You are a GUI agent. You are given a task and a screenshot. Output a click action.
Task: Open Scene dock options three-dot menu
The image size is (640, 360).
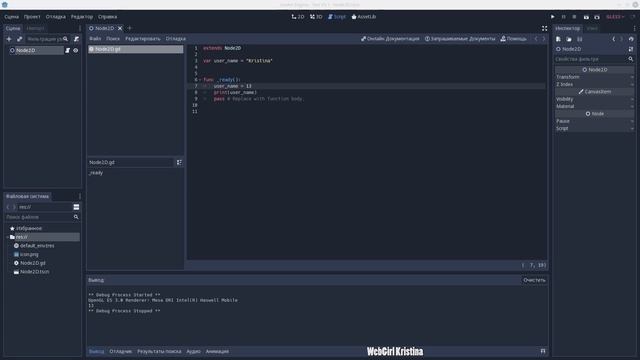coord(80,28)
